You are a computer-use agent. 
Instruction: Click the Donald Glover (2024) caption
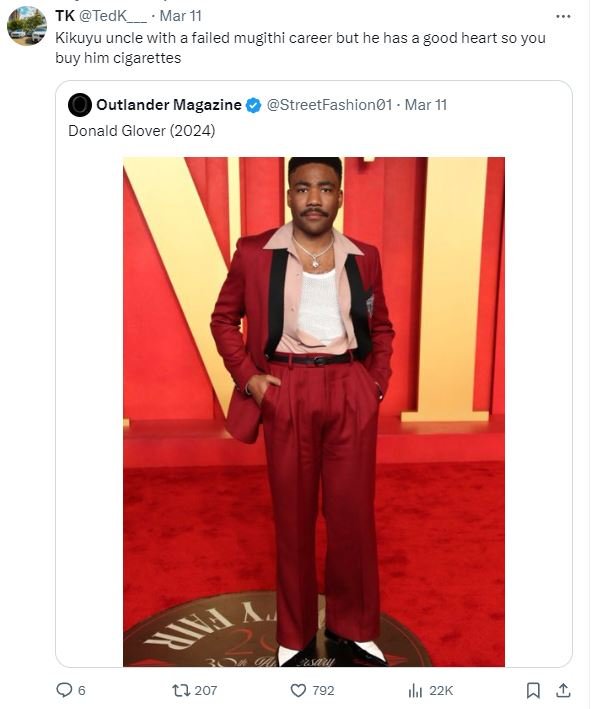tap(142, 130)
